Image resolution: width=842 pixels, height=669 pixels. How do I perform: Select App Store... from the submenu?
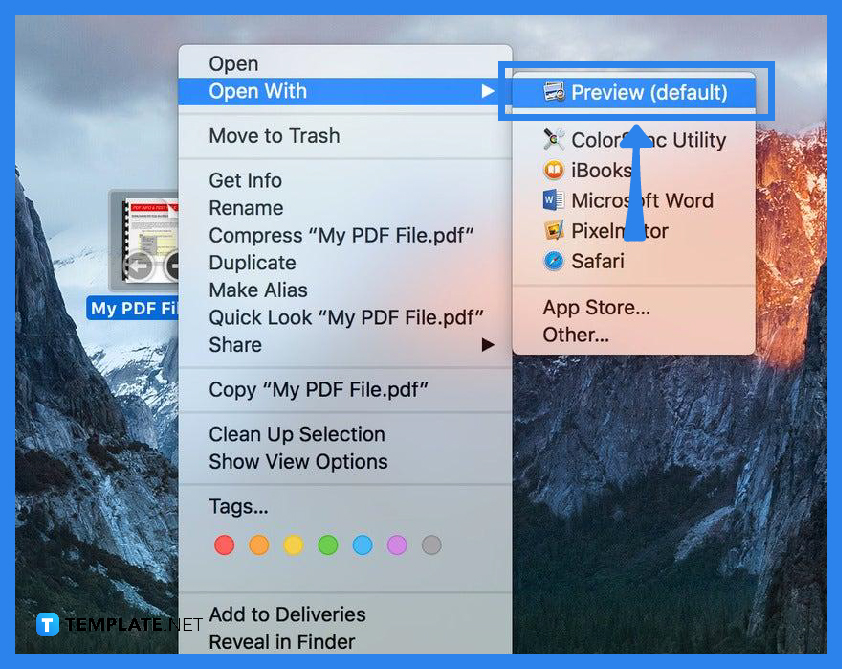coord(595,307)
